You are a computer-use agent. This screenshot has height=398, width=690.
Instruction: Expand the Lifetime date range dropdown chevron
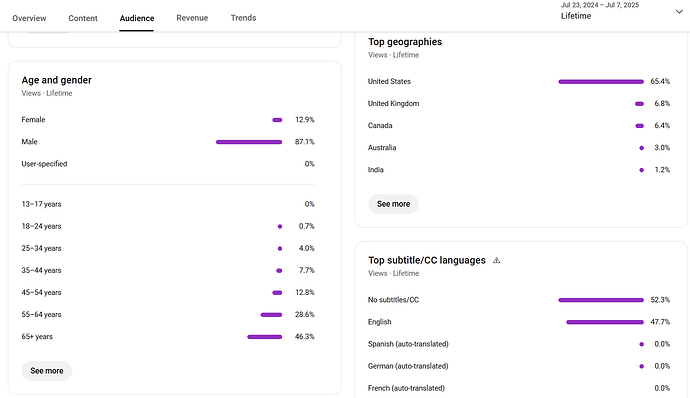click(679, 12)
